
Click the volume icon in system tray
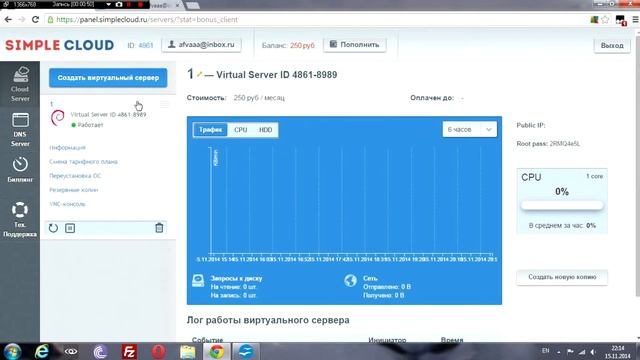coord(593,351)
